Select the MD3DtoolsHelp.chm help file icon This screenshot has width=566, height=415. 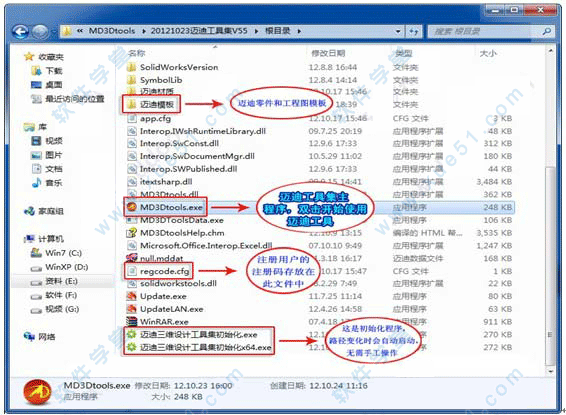tap(131, 233)
